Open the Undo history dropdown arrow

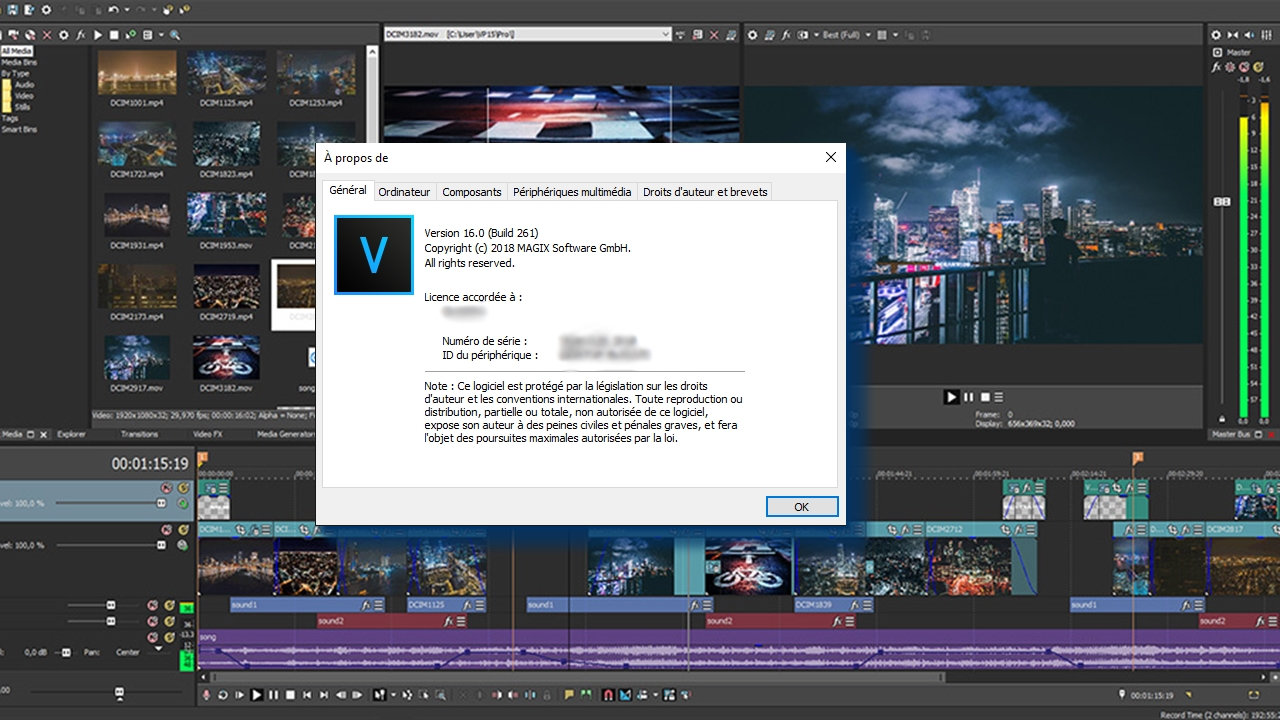[127, 10]
